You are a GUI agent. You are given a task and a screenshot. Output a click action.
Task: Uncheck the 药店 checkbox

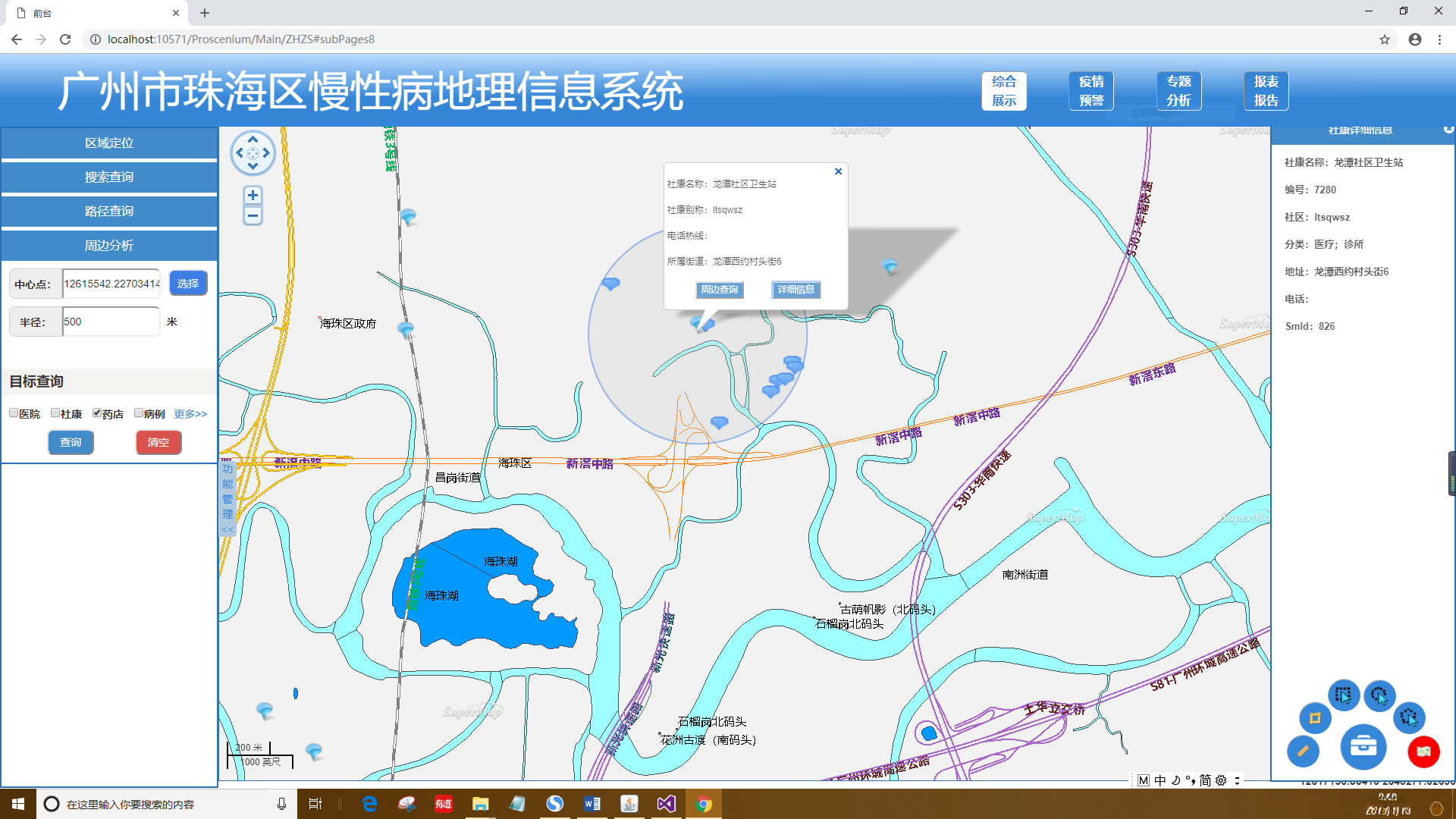pos(97,413)
